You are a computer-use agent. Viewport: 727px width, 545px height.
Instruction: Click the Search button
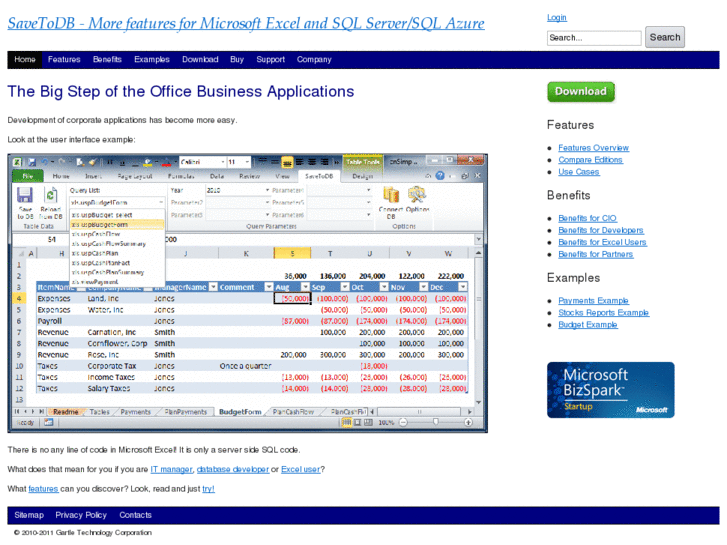pyautogui.click(x=665, y=37)
